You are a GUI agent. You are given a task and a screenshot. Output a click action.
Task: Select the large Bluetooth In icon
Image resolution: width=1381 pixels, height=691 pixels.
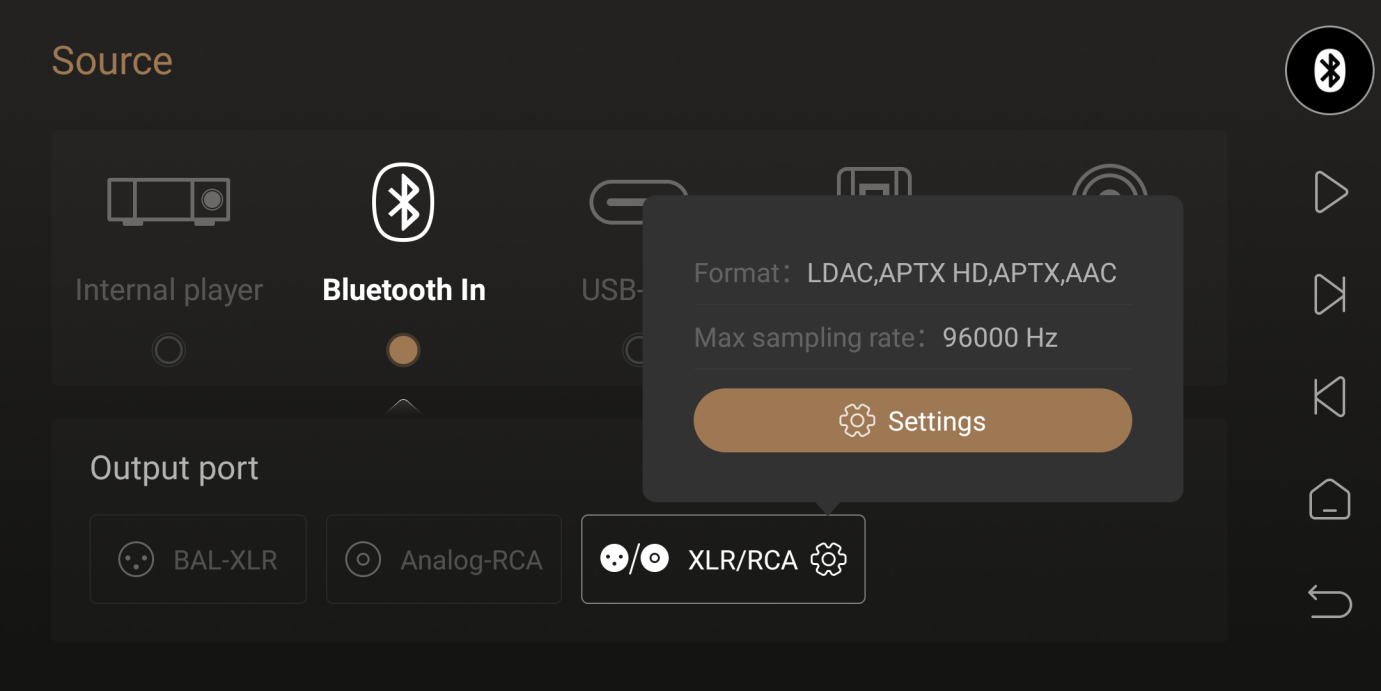click(403, 202)
